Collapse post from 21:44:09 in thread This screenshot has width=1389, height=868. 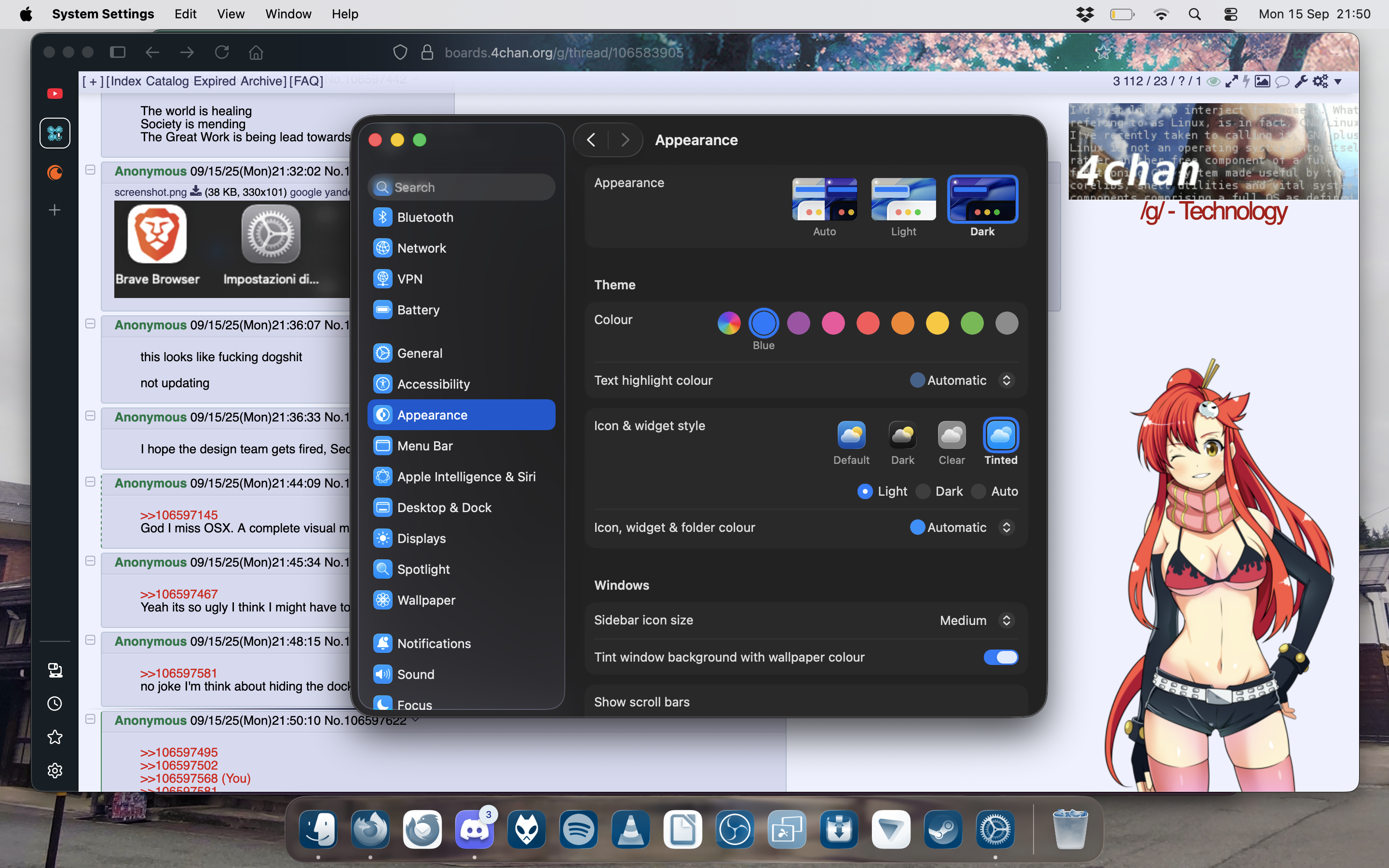(90, 482)
